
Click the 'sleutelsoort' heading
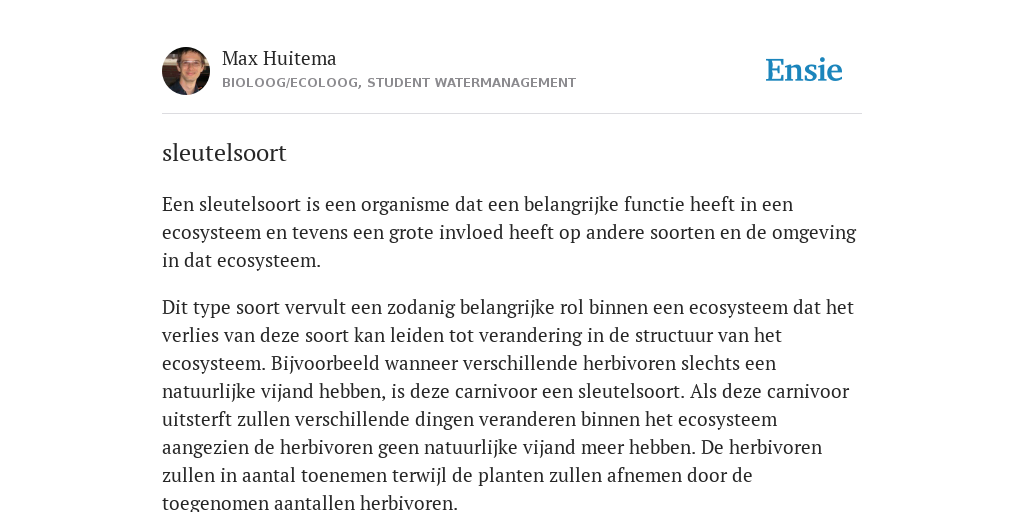click(x=224, y=153)
